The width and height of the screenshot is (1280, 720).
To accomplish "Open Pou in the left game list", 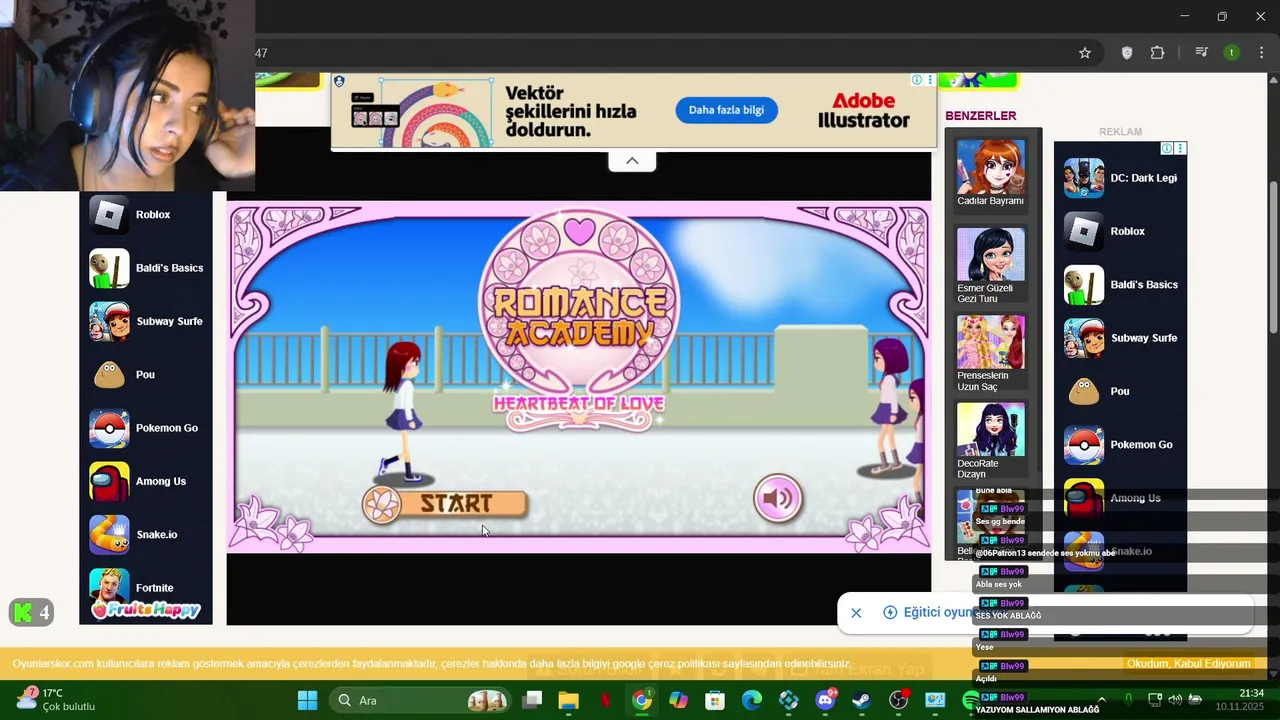I will tap(146, 375).
